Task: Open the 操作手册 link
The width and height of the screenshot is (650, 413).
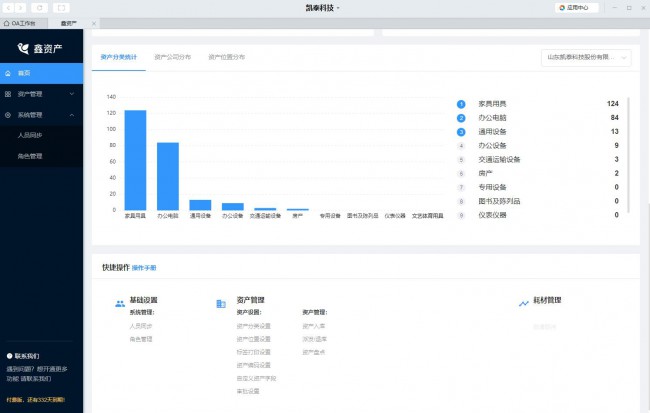Action: point(144,268)
